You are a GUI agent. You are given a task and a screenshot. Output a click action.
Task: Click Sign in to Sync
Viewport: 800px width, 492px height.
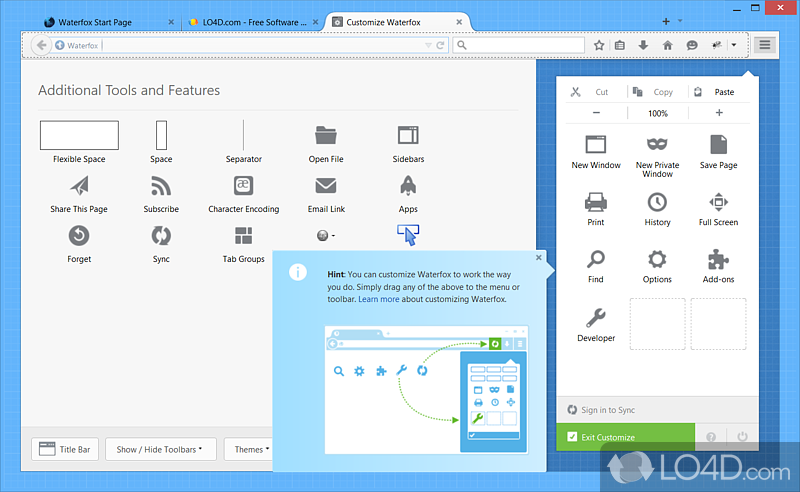click(x=608, y=410)
